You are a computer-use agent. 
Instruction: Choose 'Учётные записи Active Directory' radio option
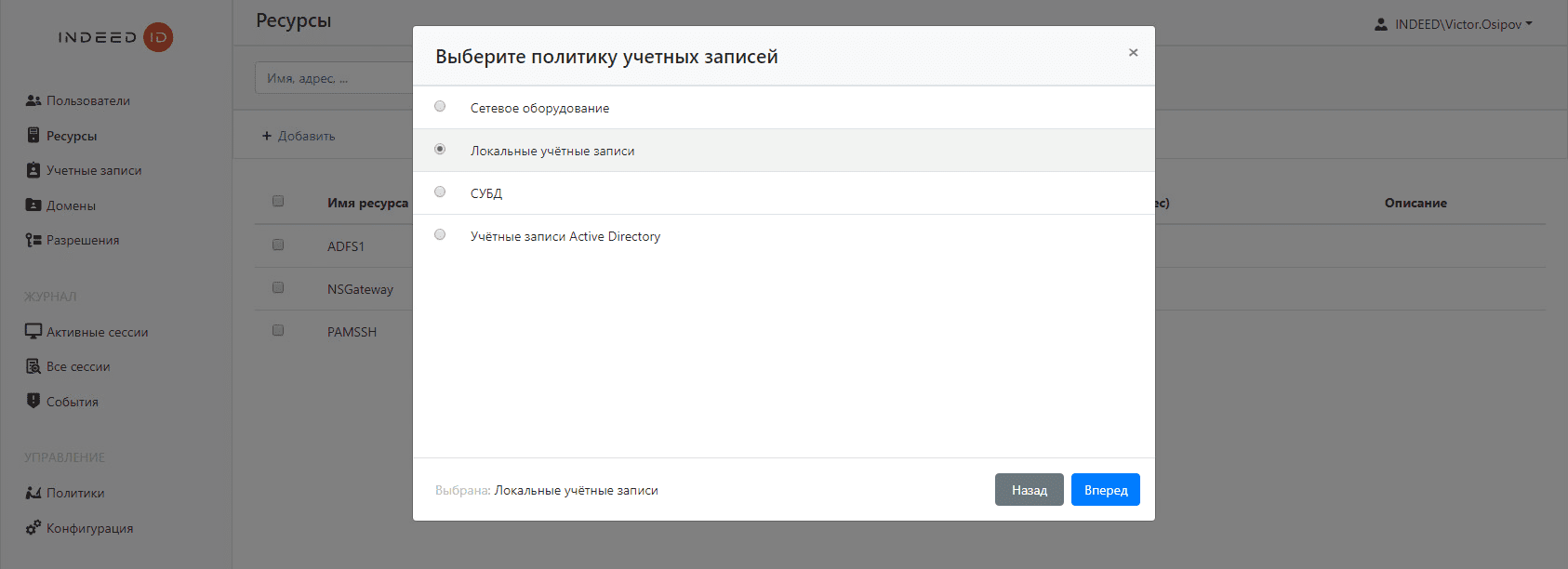(440, 235)
